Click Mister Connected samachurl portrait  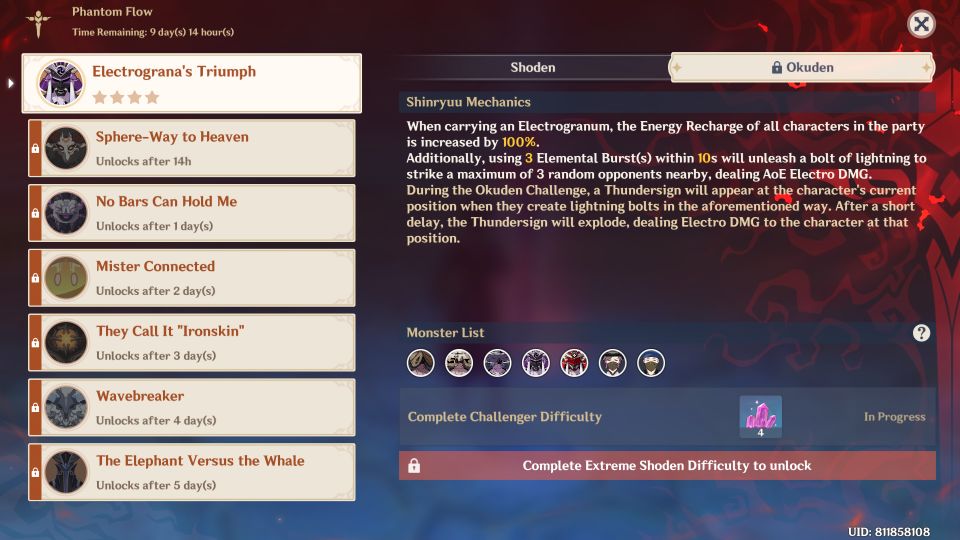click(x=66, y=278)
